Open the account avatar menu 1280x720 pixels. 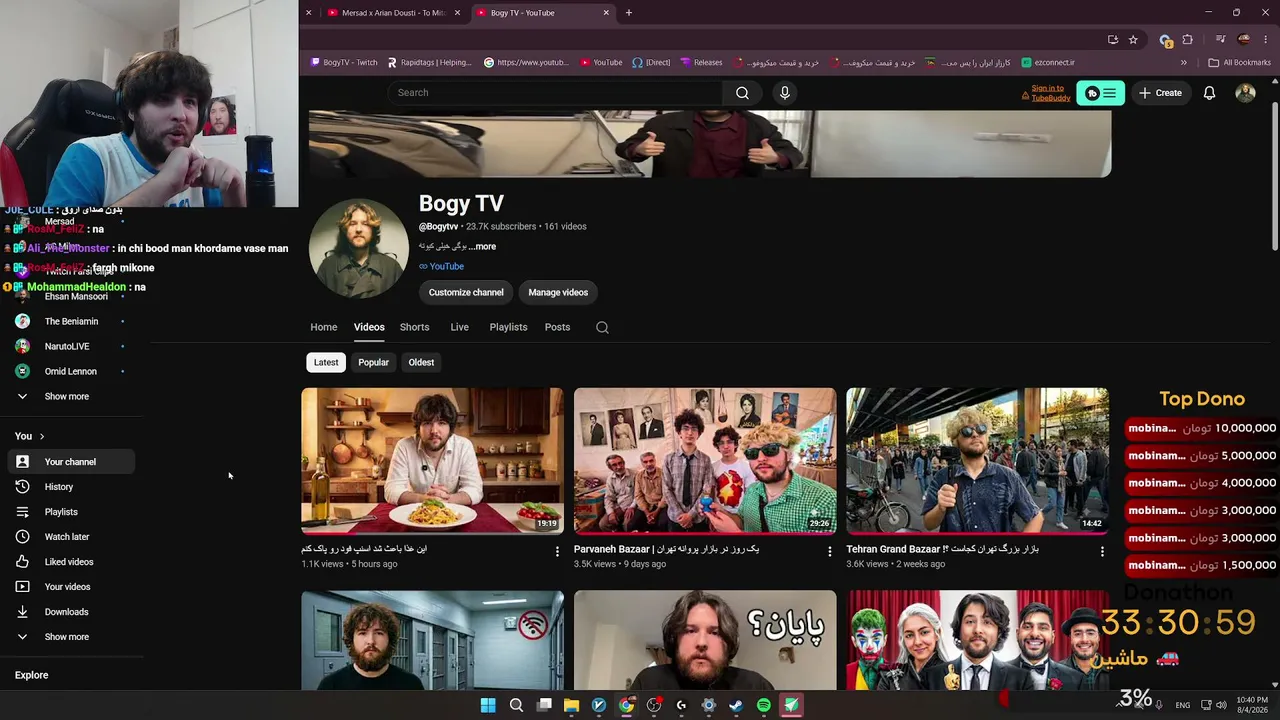pos(1245,93)
